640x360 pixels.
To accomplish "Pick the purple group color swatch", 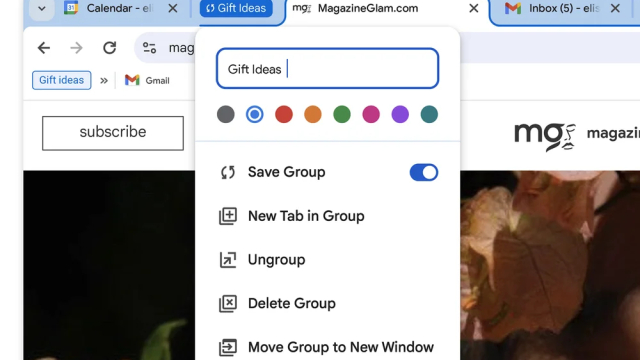I will [x=400, y=114].
